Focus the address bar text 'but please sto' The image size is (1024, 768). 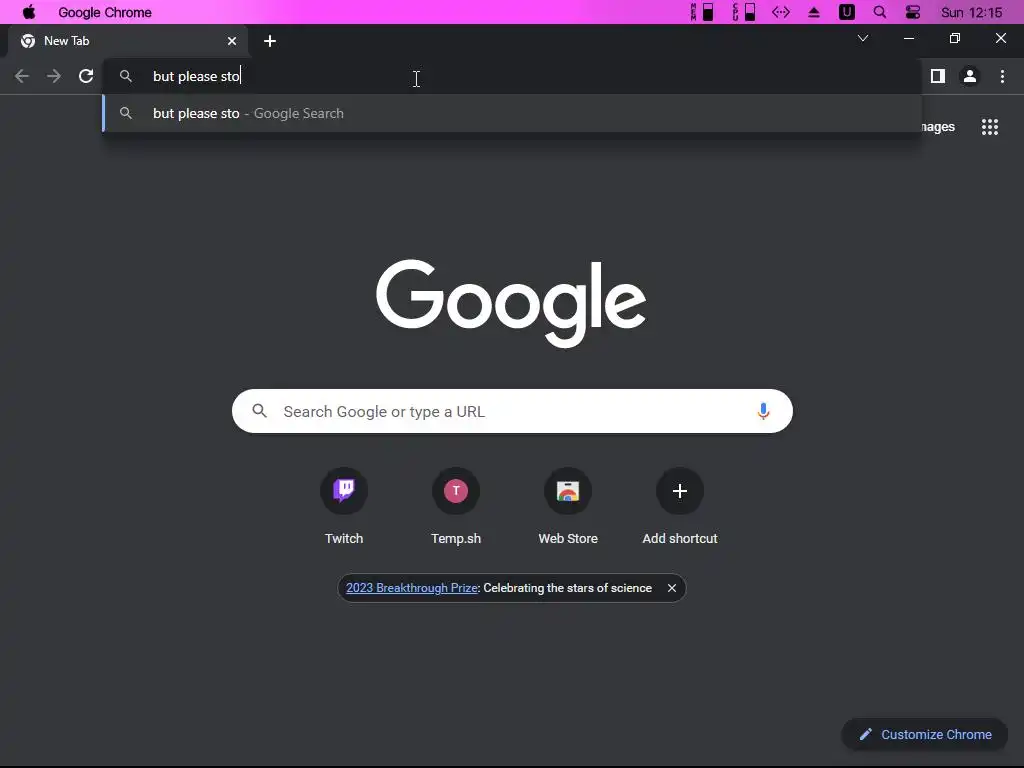[x=197, y=76]
